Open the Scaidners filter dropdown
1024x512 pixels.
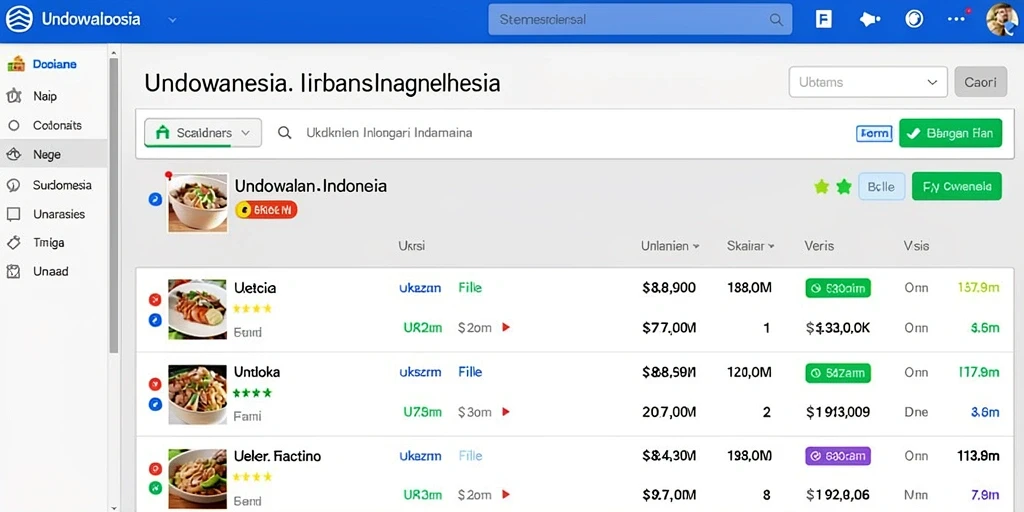click(x=202, y=133)
